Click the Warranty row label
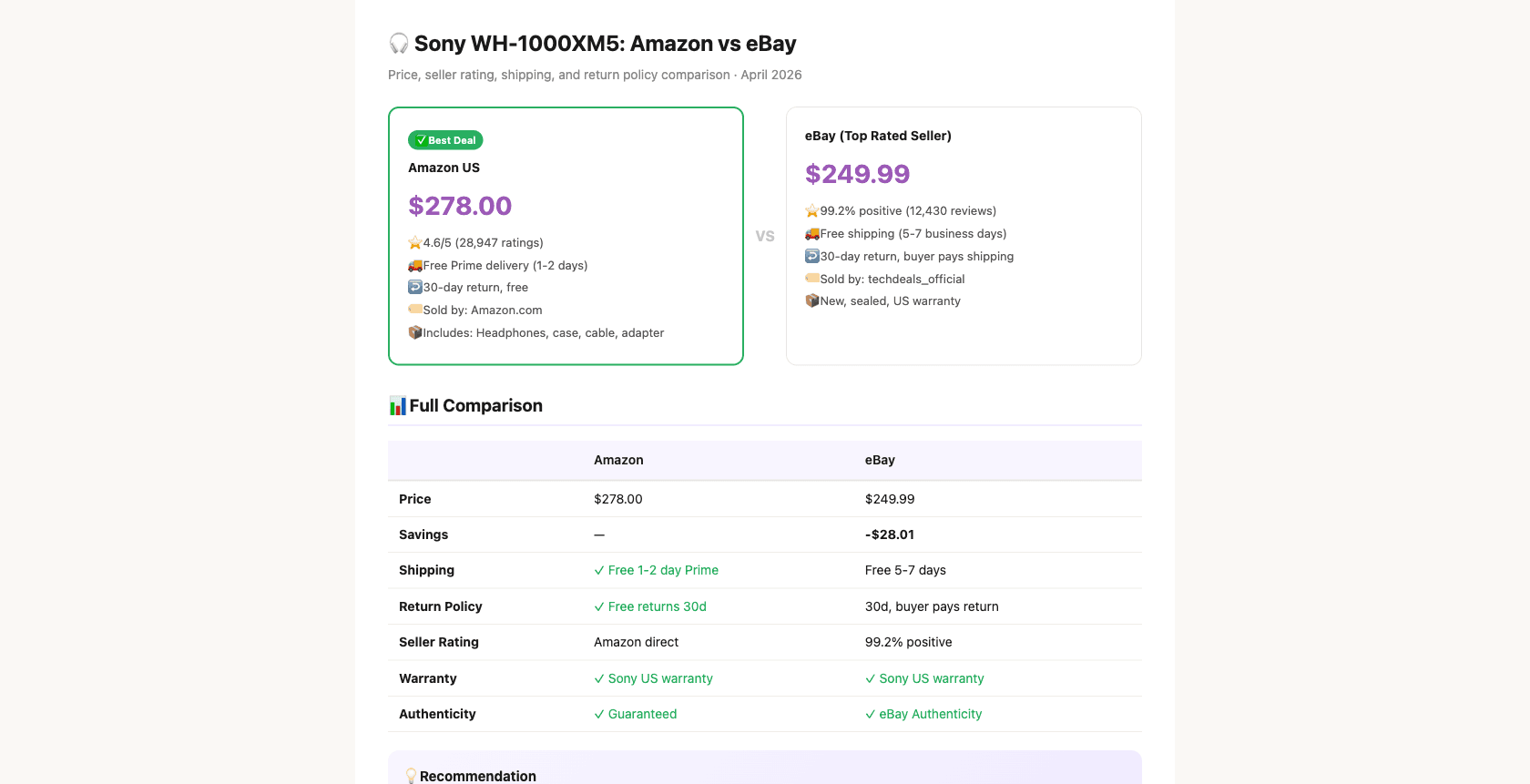The width and height of the screenshot is (1530, 784). 428,678
